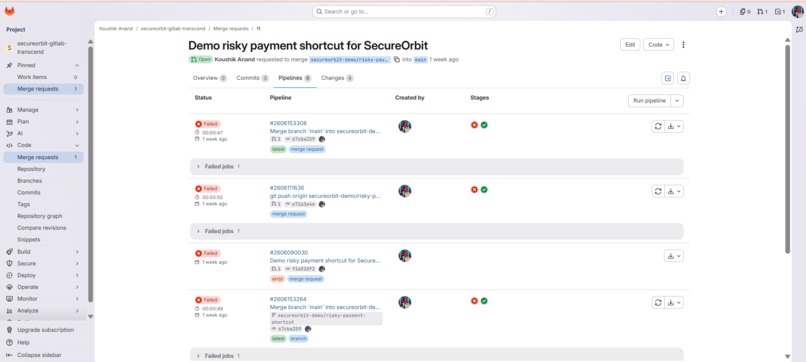Open artifacts download dropdown for pipeline #2606153308
This screenshot has width=806, height=362.
pos(674,126)
